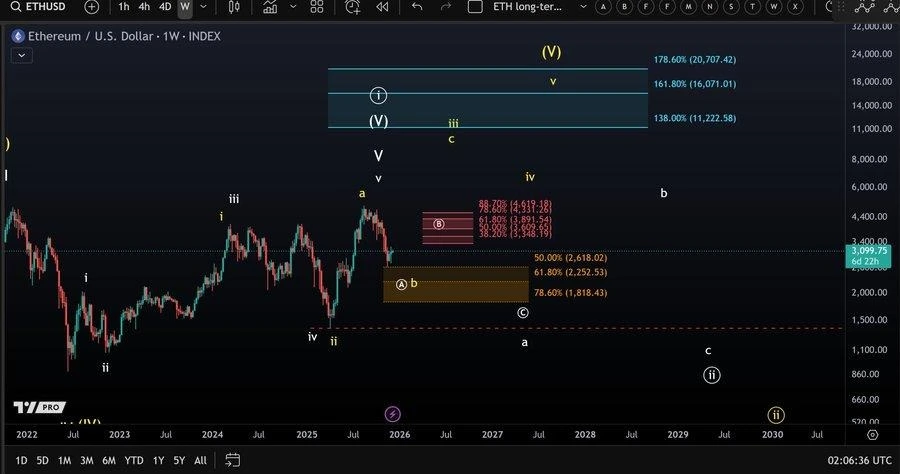Image resolution: width=900 pixels, height=474 pixels.
Task: Pick the path drawing tool in the floating toolbar
Action: [x=864, y=7]
